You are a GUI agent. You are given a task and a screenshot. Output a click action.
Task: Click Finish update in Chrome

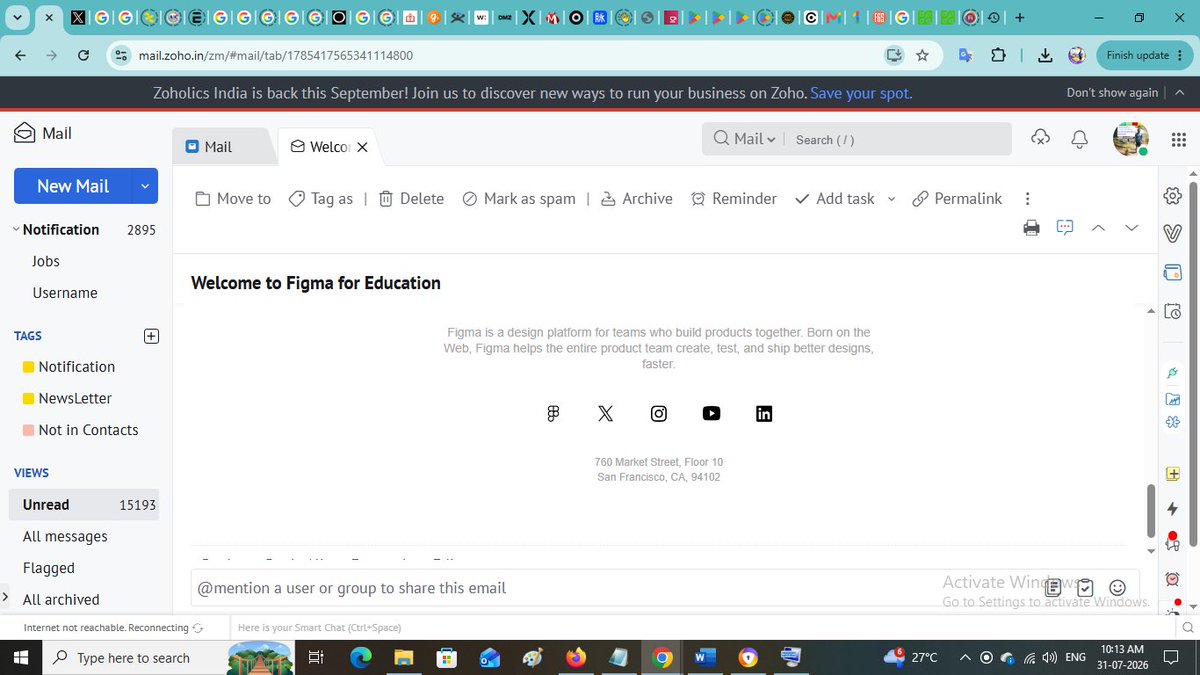(x=1144, y=55)
